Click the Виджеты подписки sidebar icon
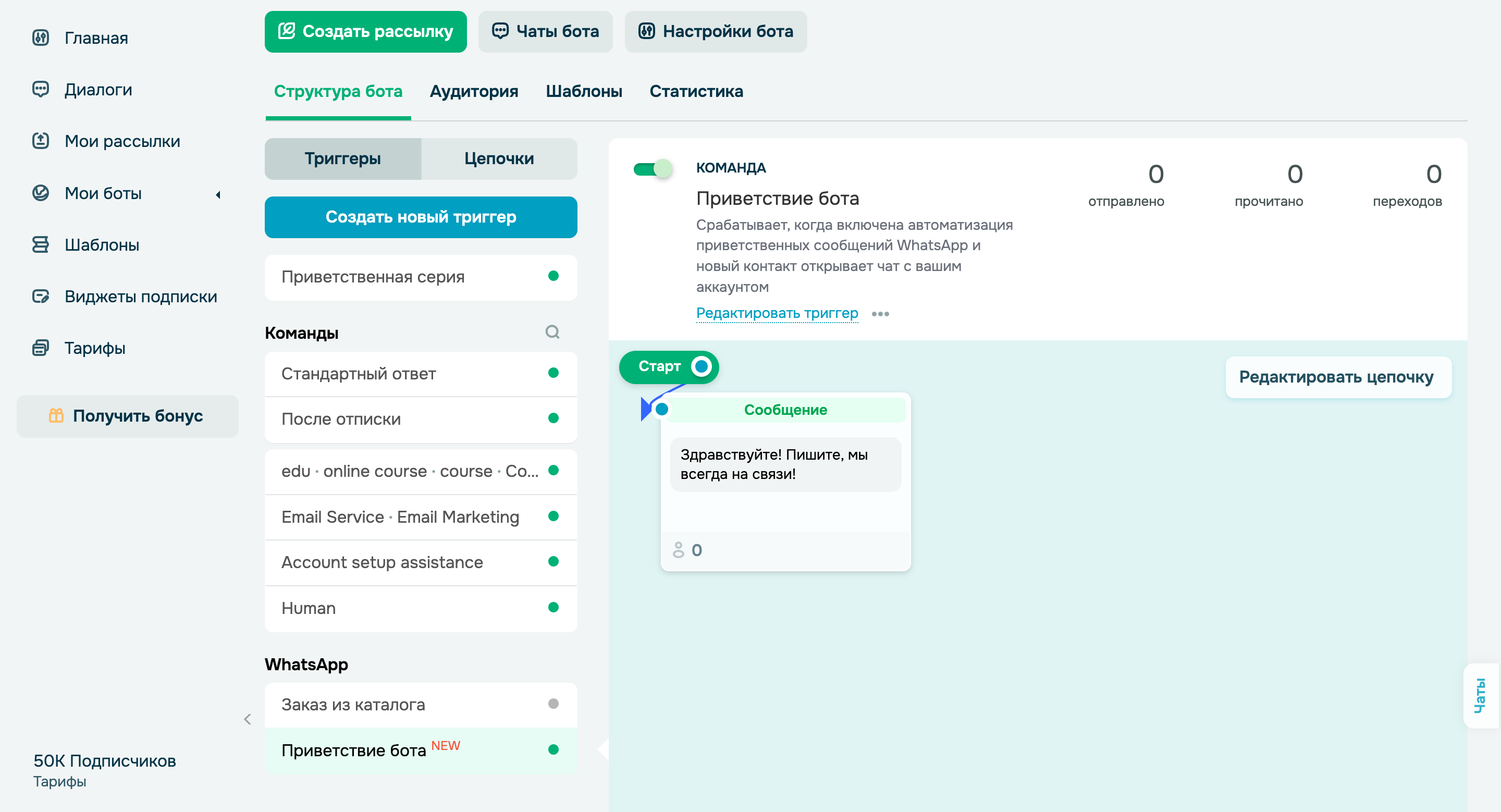Screen dimensions: 1501x812 [x=40, y=297]
